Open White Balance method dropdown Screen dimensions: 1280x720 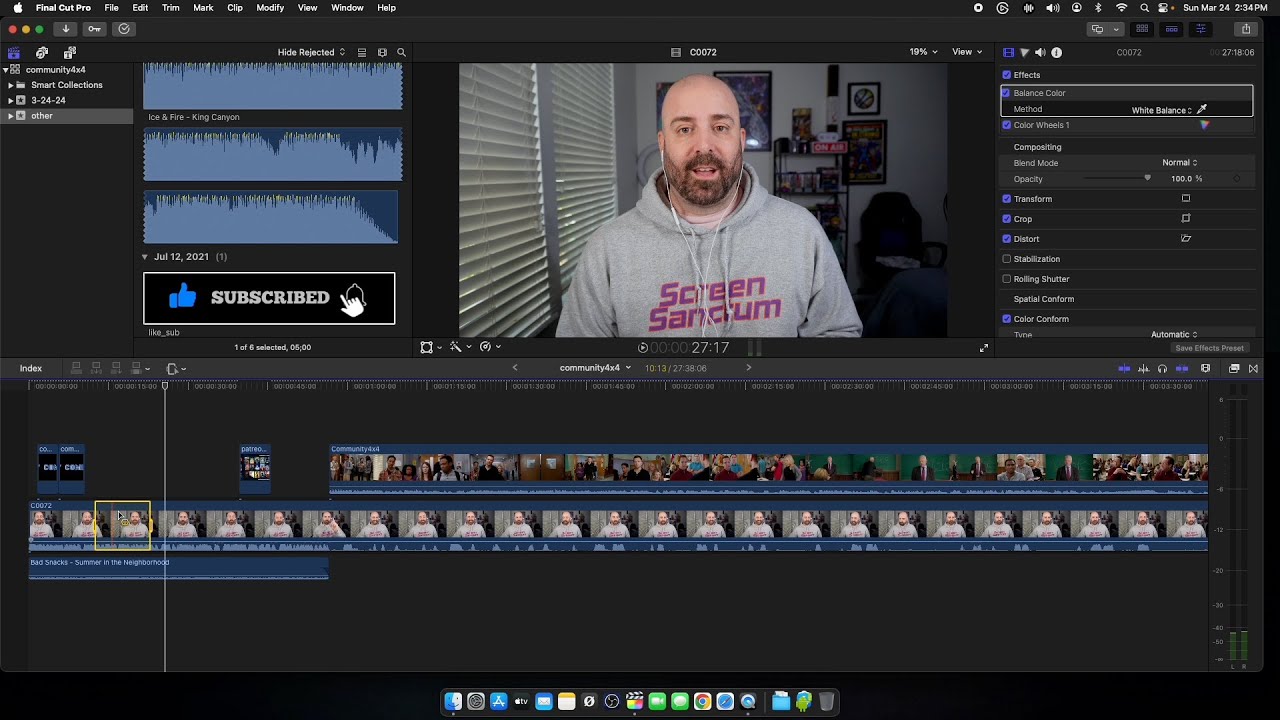(1161, 110)
